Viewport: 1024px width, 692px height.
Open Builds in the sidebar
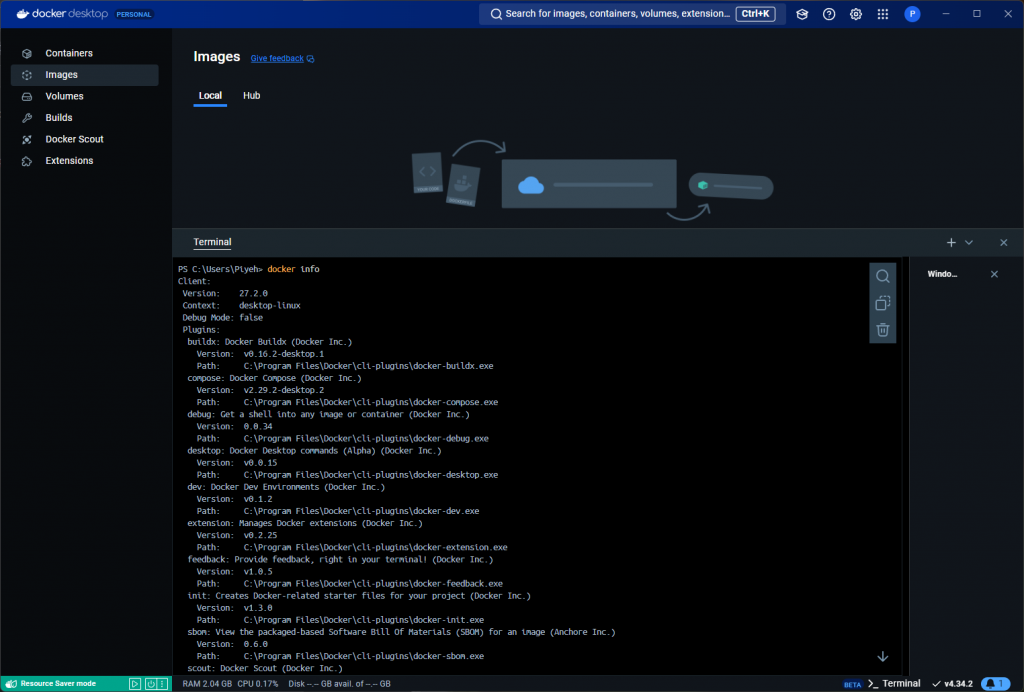[85, 118]
